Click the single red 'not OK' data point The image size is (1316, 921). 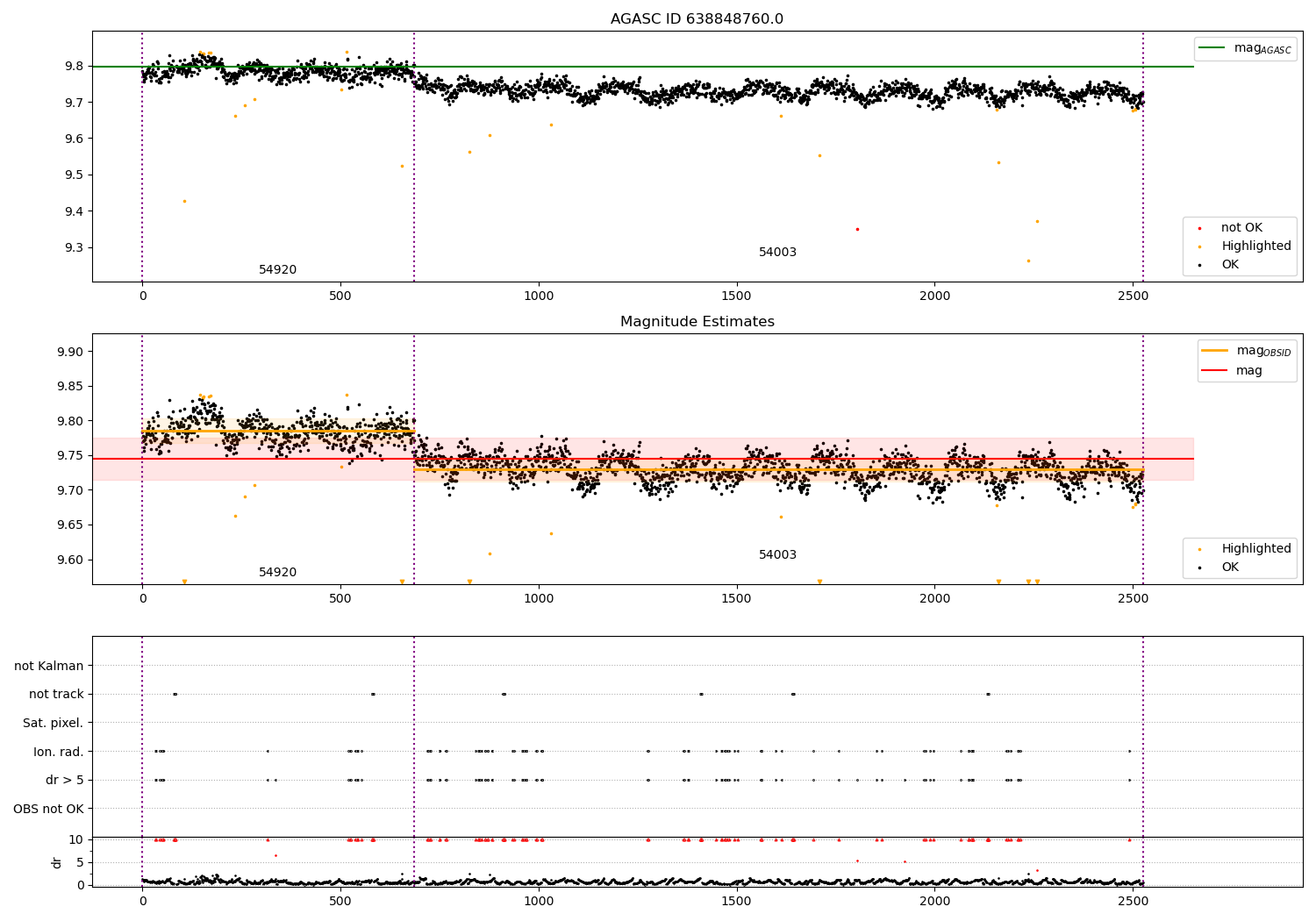pyautogui.click(x=857, y=229)
